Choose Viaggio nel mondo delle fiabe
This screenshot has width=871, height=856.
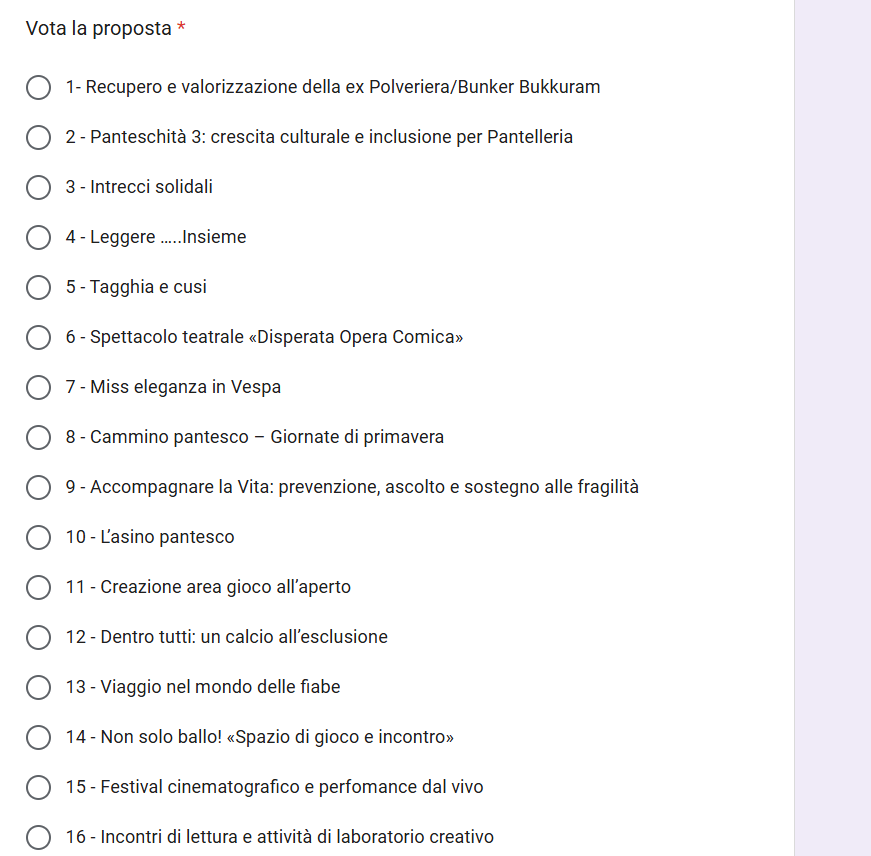tap(38, 687)
